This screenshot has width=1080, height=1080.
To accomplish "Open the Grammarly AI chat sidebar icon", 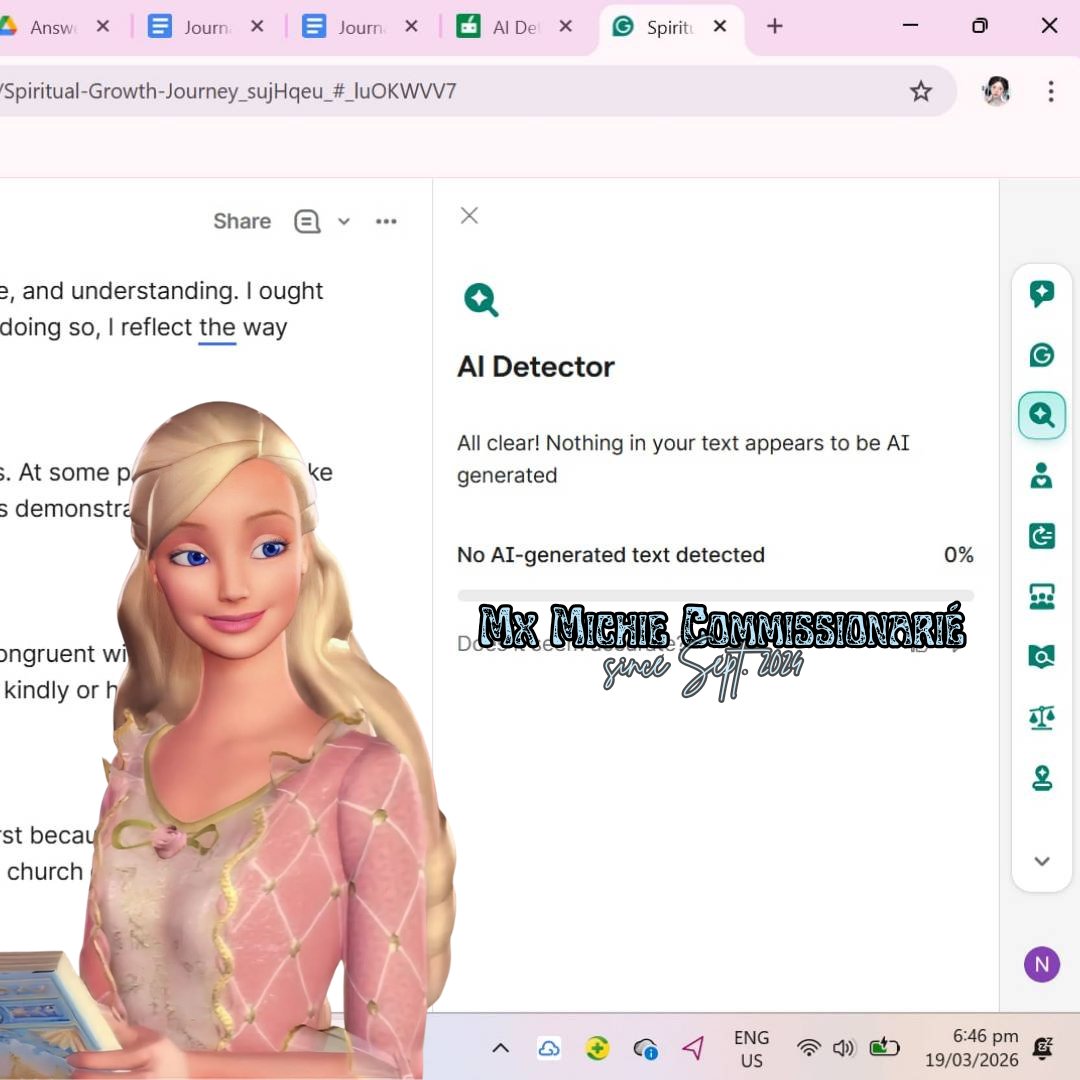I will (1041, 294).
